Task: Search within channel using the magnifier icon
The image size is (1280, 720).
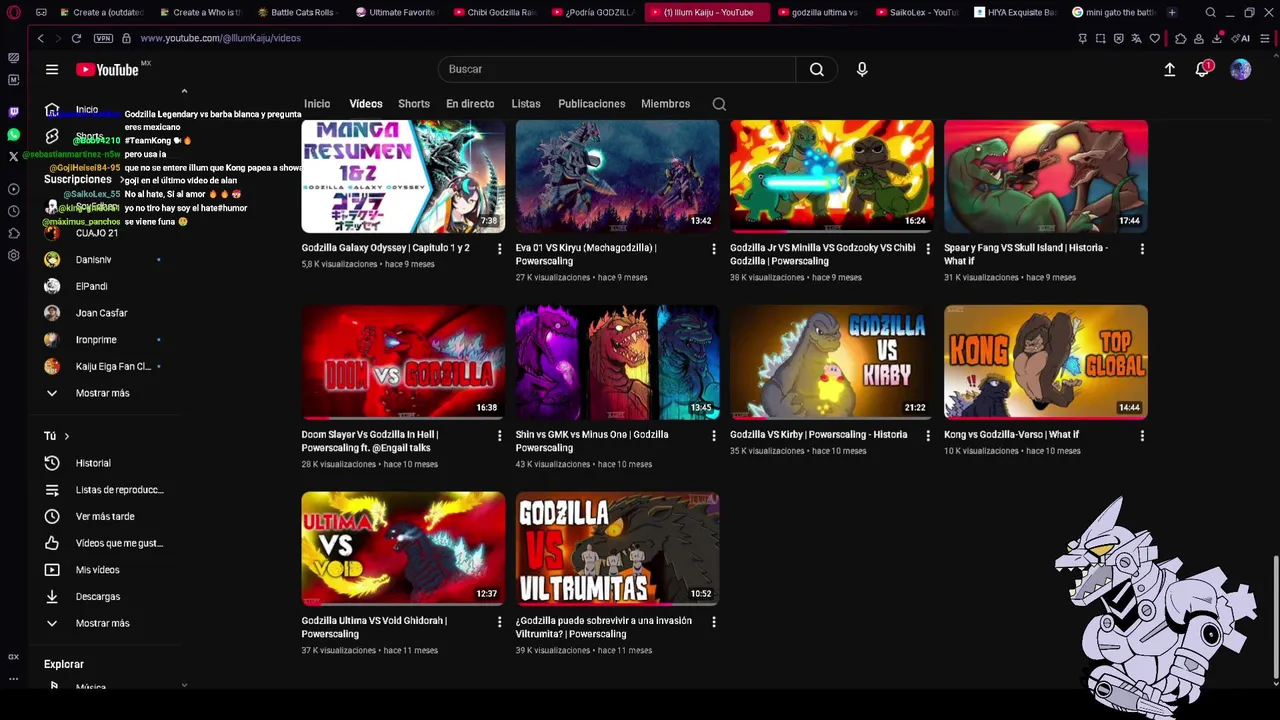Action: [x=719, y=104]
